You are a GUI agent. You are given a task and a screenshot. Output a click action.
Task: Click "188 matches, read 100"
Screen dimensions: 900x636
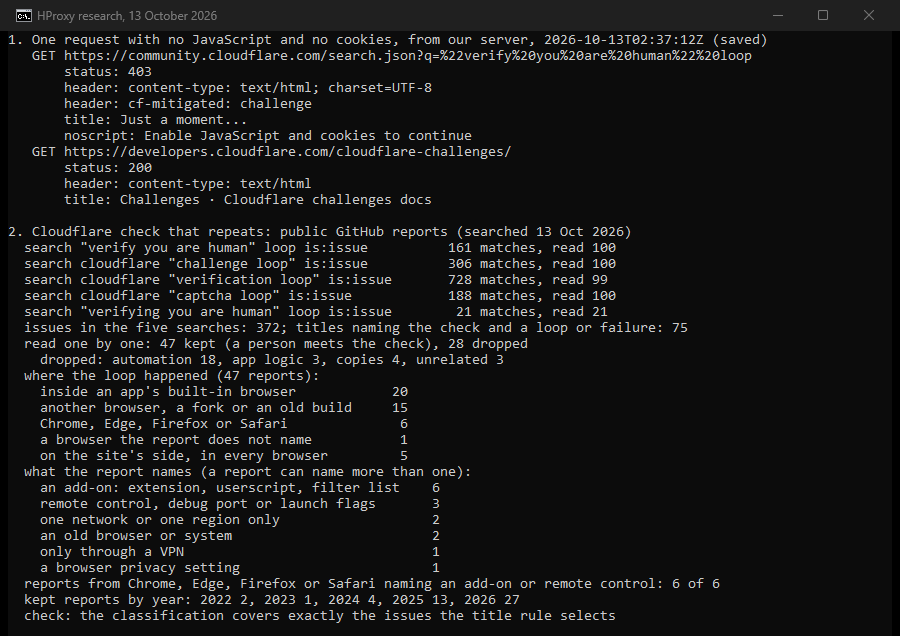tap(532, 296)
